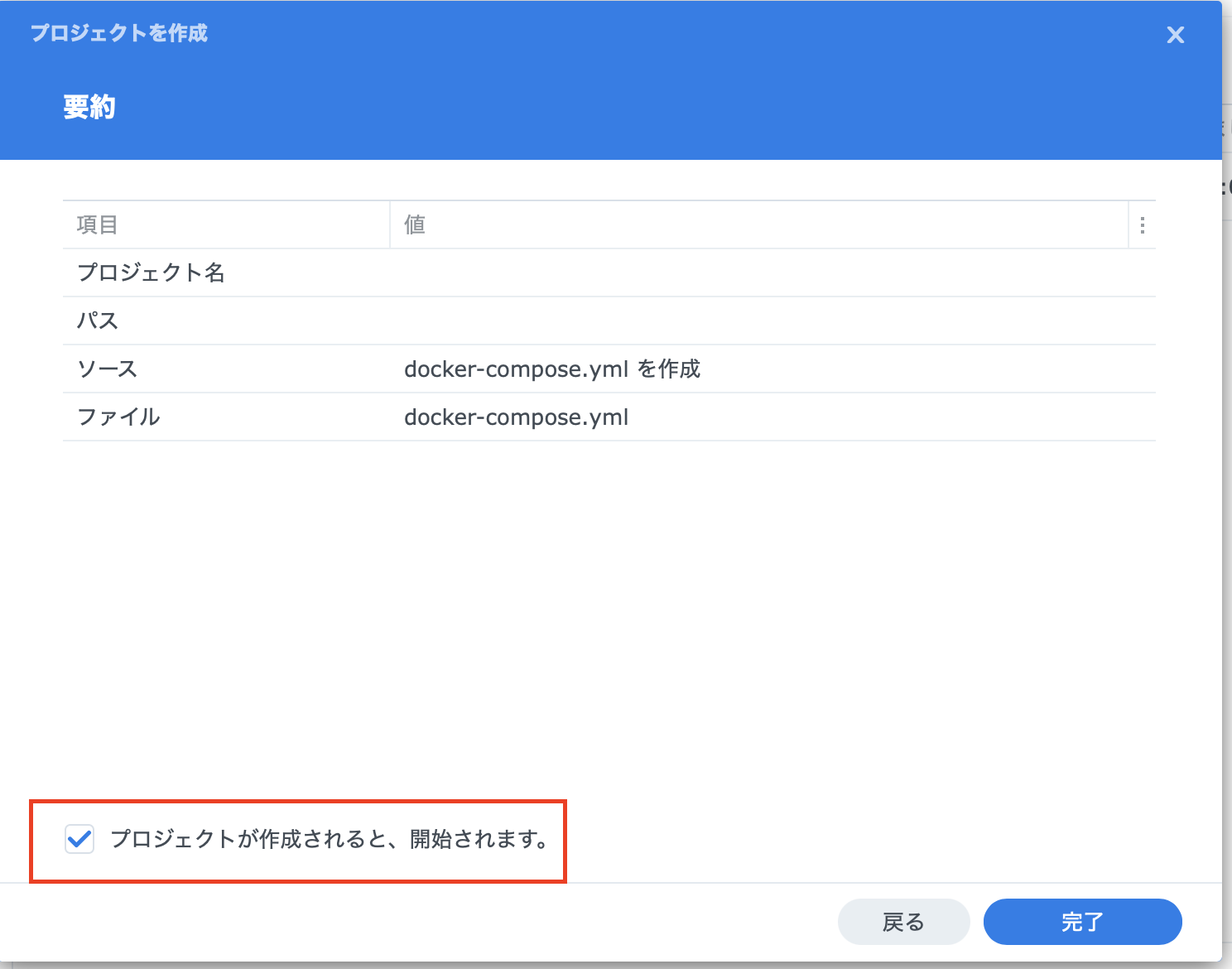The image size is (1232, 969).
Task: Click the empty パス value cell
Action: pyautogui.click(x=745, y=321)
